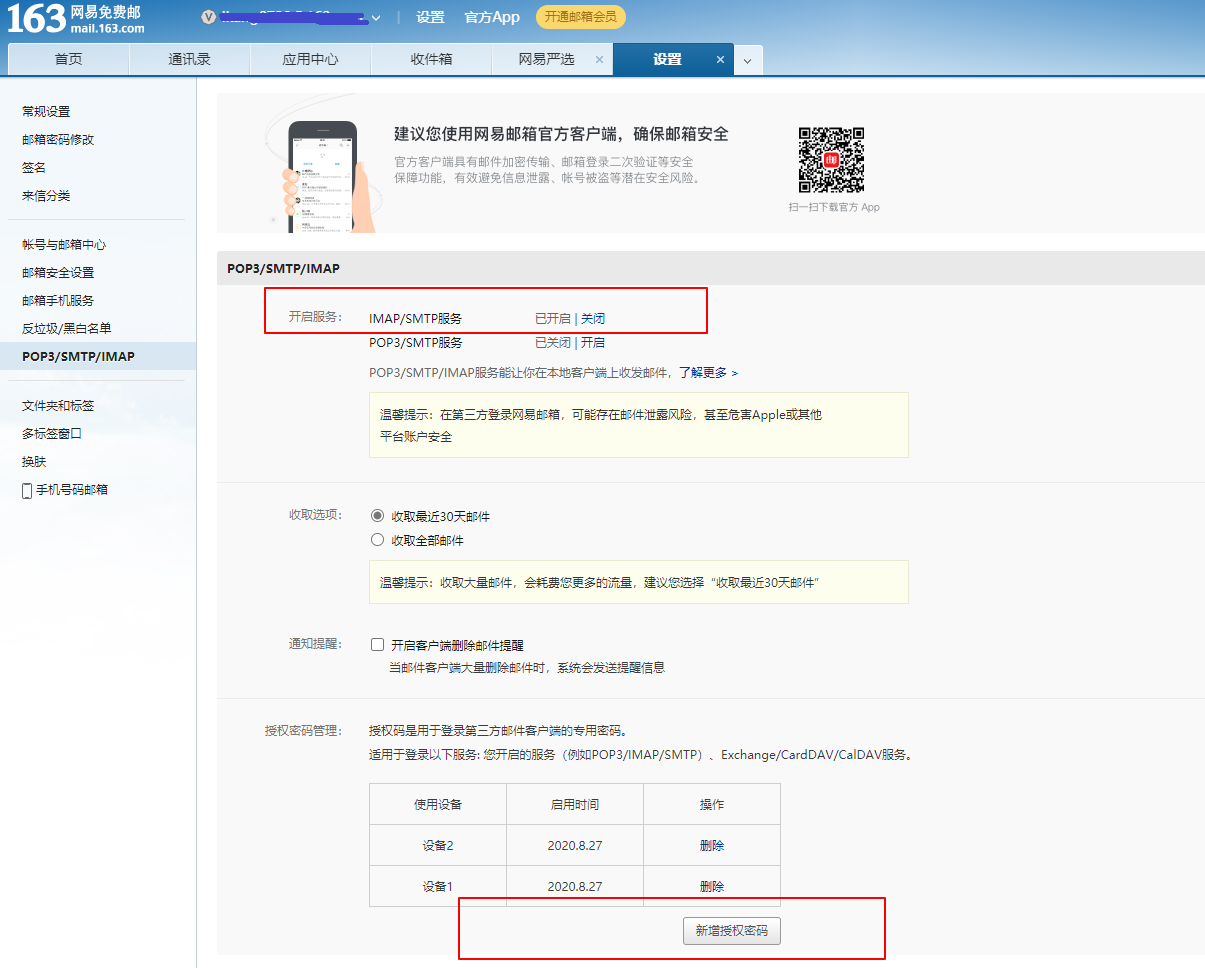Close the 设置 tab
This screenshot has height=968, width=1205.
tap(720, 60)
